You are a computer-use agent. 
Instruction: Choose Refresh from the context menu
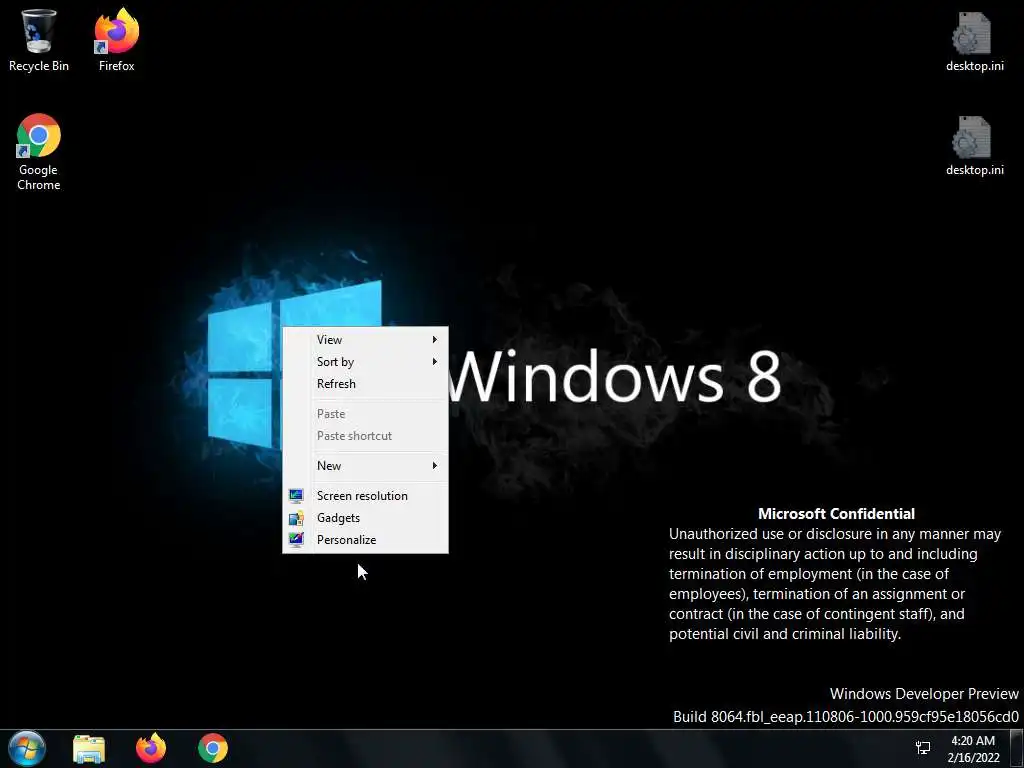tap(366, 384)
